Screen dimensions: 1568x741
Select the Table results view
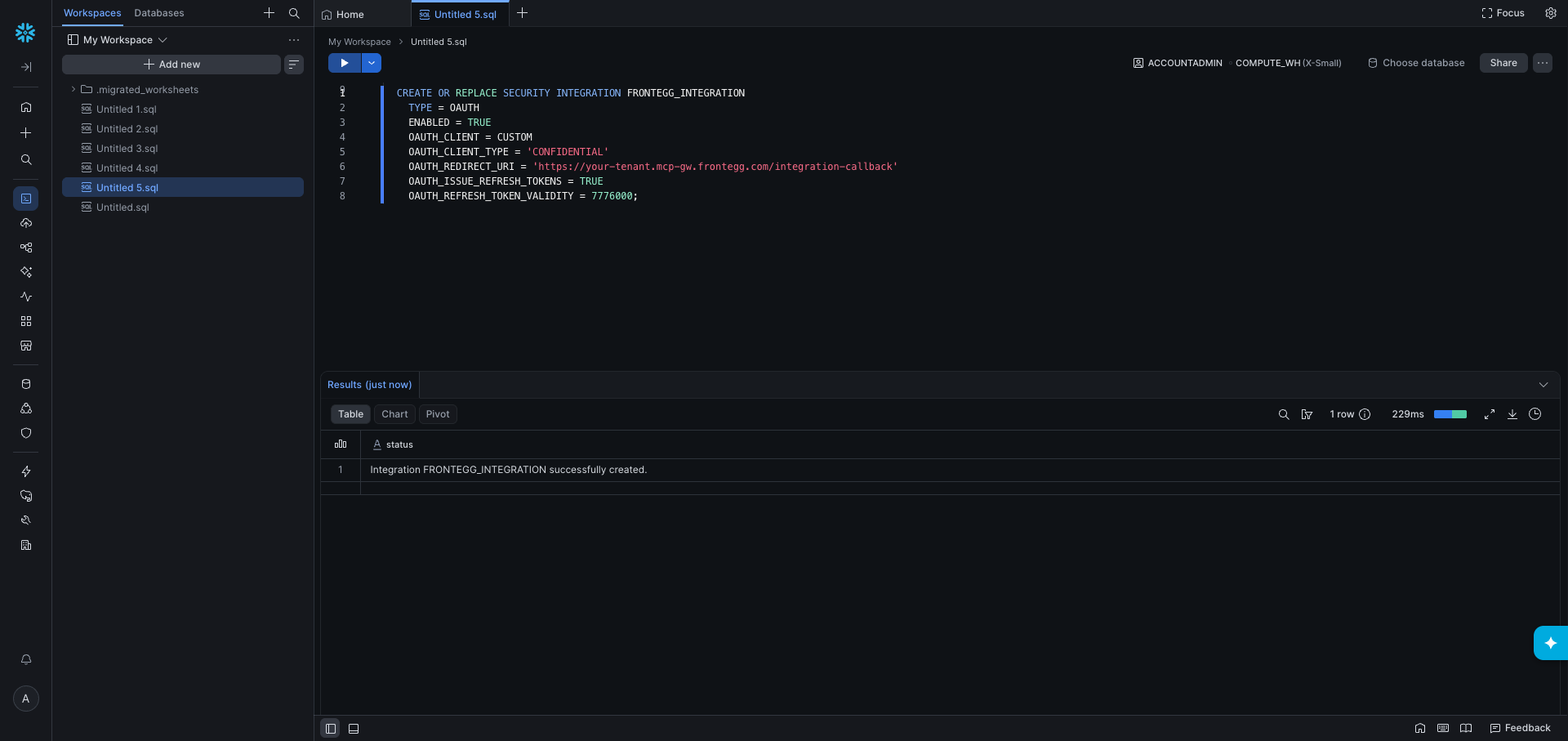(x=351, y=414)
